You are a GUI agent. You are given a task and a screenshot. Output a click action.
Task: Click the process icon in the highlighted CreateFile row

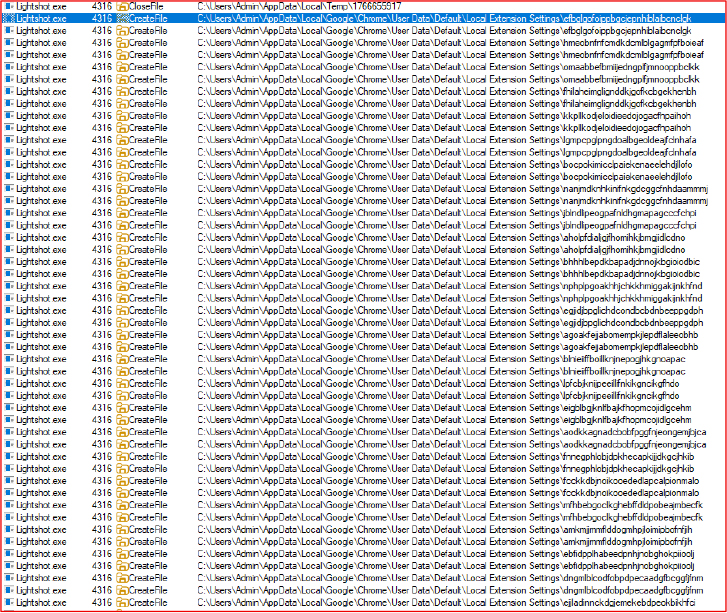click(x=9, y=19)
